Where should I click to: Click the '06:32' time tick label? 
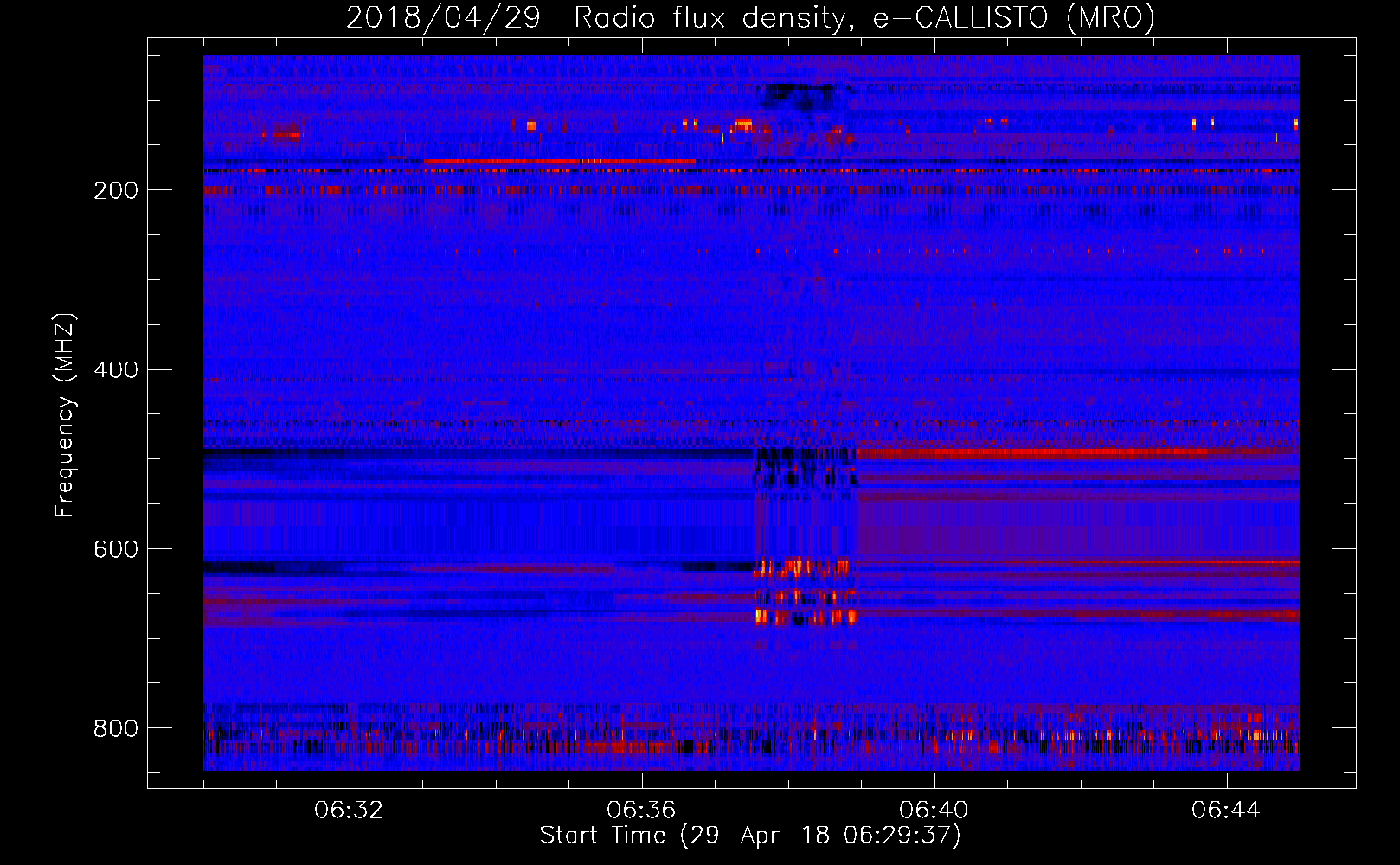349,811
